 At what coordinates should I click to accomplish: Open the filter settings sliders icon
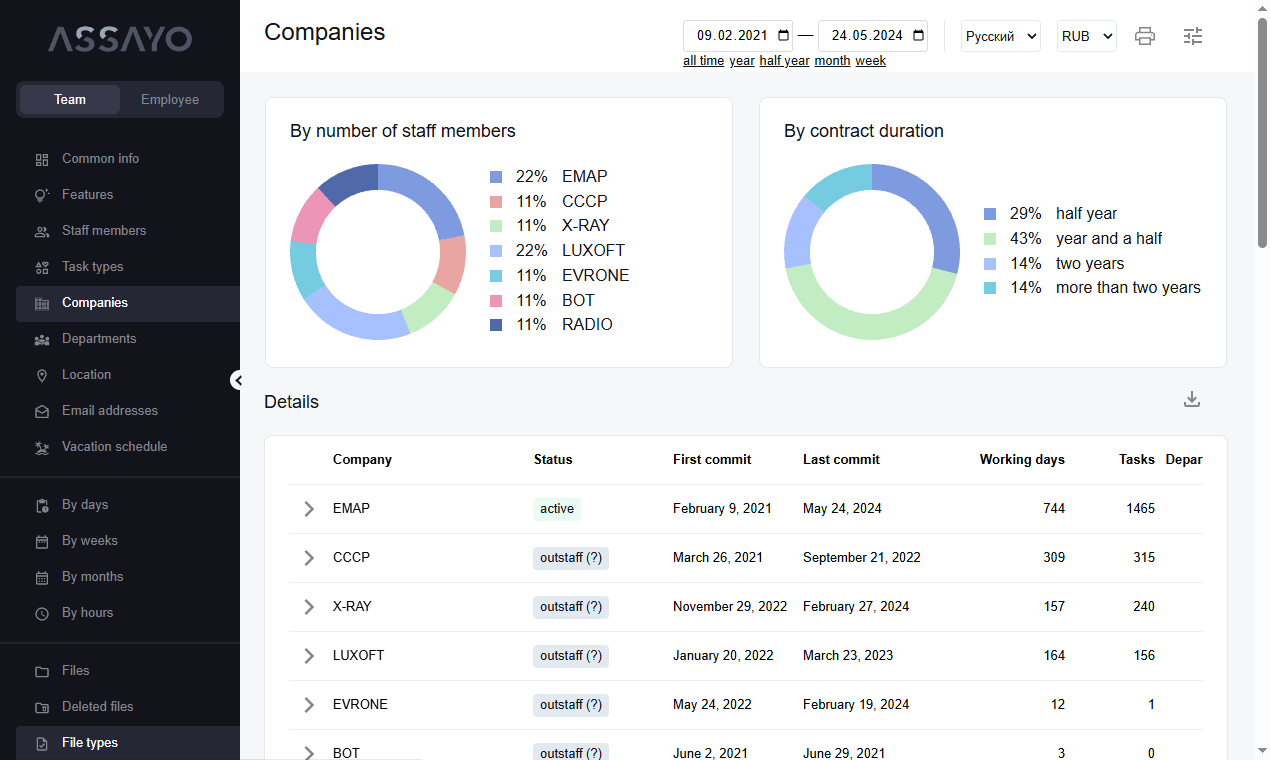pyautogui.click(x=1193, y=36)
